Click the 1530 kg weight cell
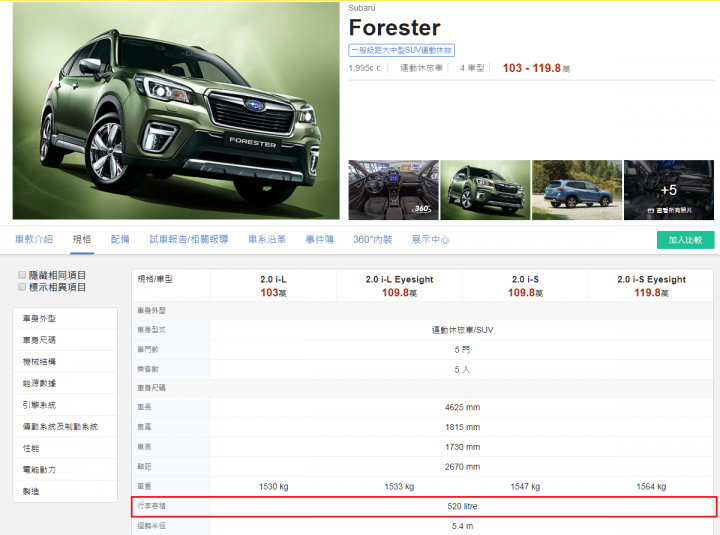The image size is (720, 535). [x=273, y=486]
